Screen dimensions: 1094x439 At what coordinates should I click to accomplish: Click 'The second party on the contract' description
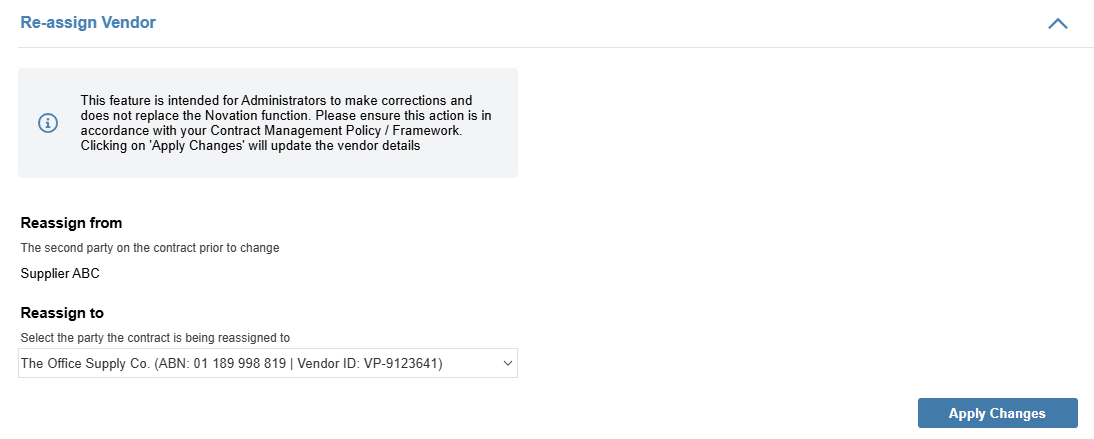(150, 248)
